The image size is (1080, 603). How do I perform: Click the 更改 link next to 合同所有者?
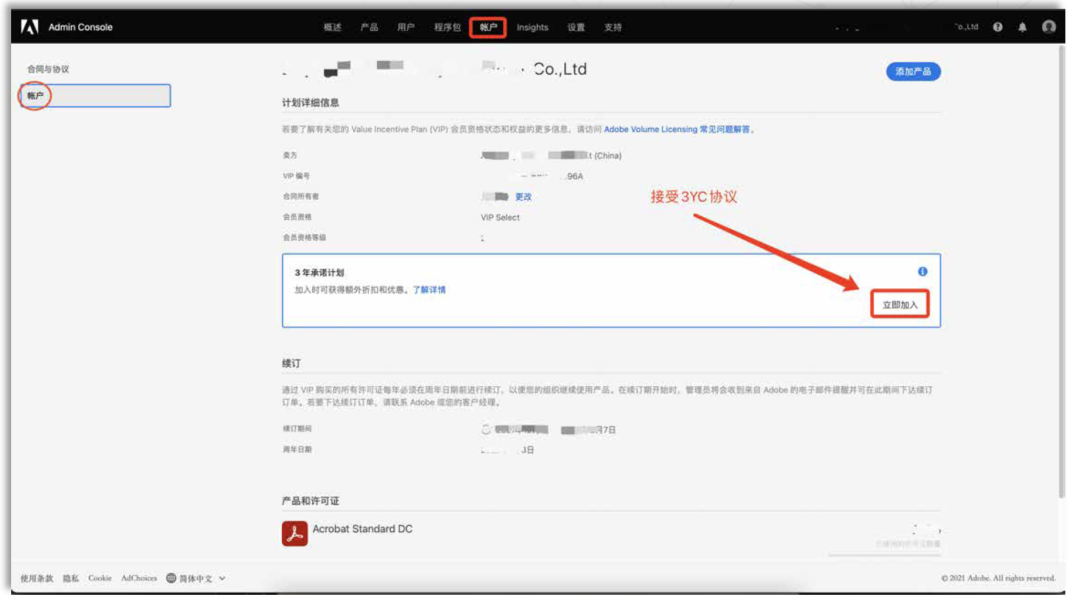tap(524, 197)
